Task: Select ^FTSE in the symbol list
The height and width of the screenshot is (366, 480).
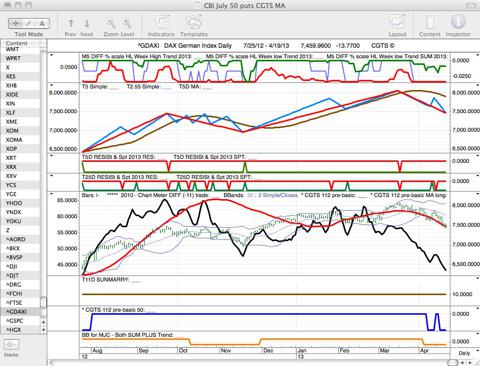Action: pos(21,302)
